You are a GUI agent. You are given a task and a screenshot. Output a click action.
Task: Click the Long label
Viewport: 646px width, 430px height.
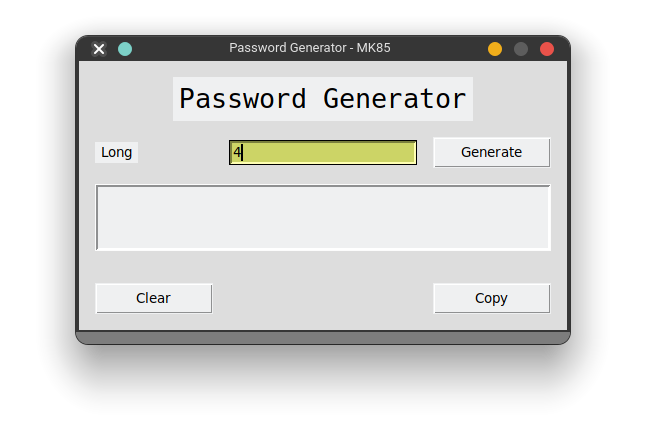[x=117, y=152]
